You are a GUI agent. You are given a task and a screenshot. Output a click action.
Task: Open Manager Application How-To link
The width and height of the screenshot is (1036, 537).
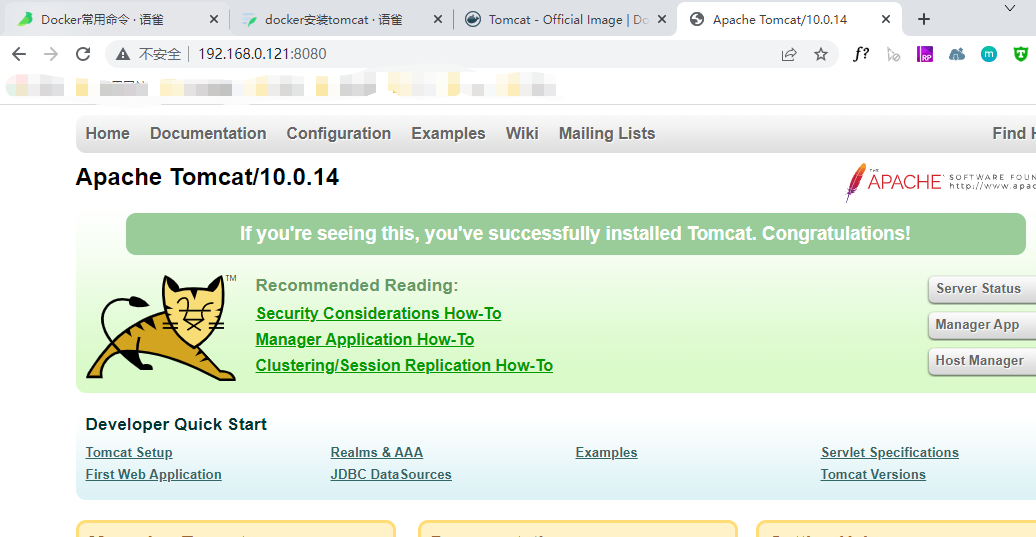click(365, 340)
